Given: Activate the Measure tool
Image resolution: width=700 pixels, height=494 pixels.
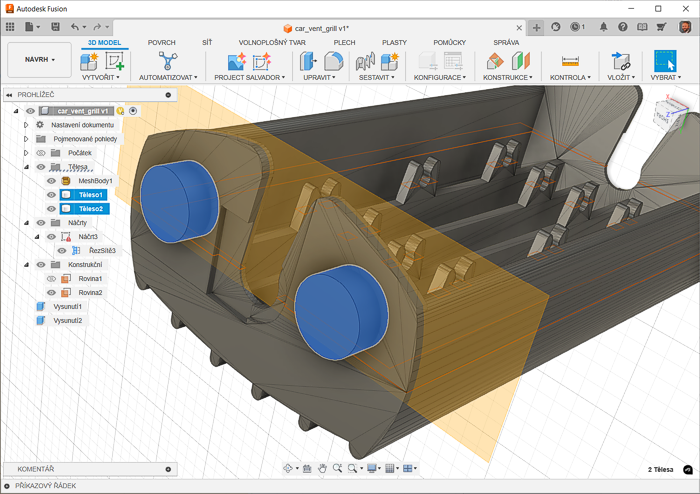Looking at the screenshot, I should [x=570, y=62].
